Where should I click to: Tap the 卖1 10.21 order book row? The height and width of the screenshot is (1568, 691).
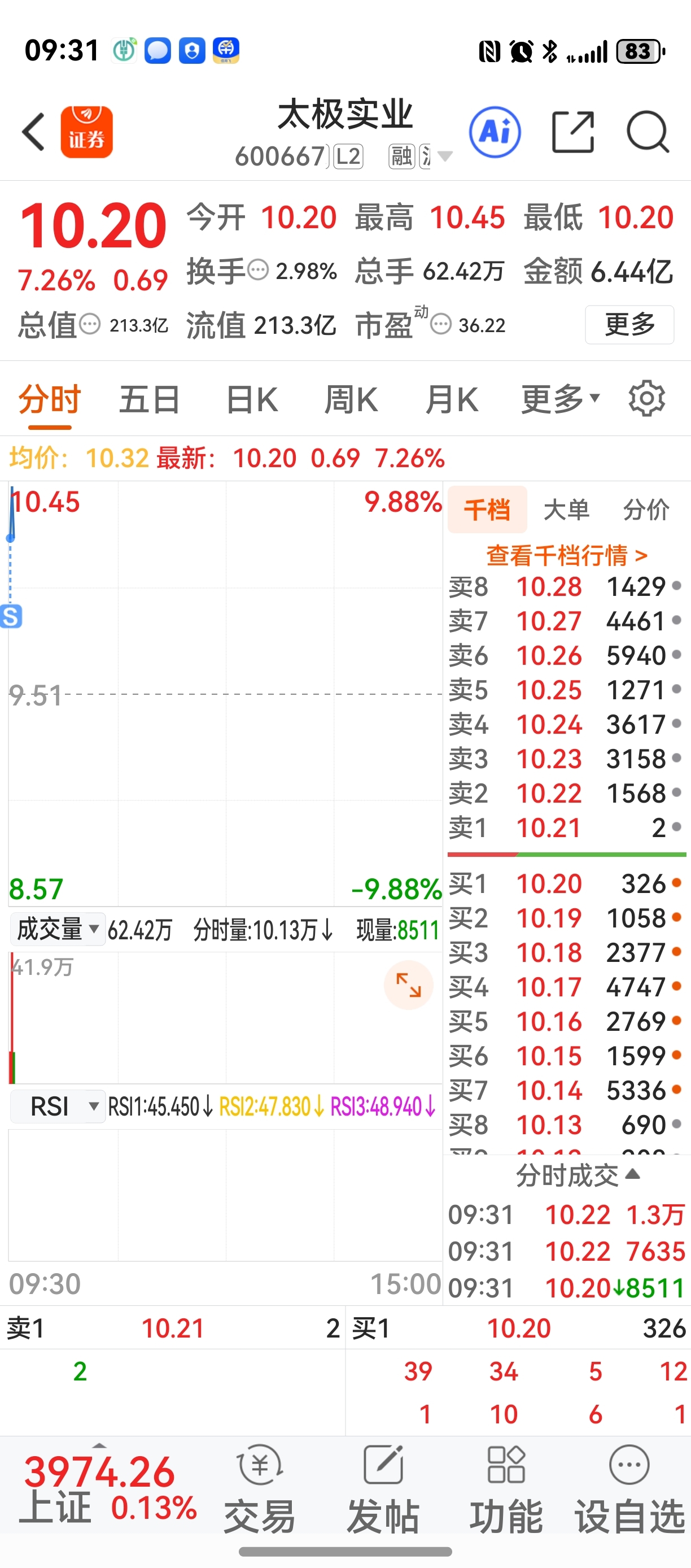pyautogui.click(x=566, y=828)
